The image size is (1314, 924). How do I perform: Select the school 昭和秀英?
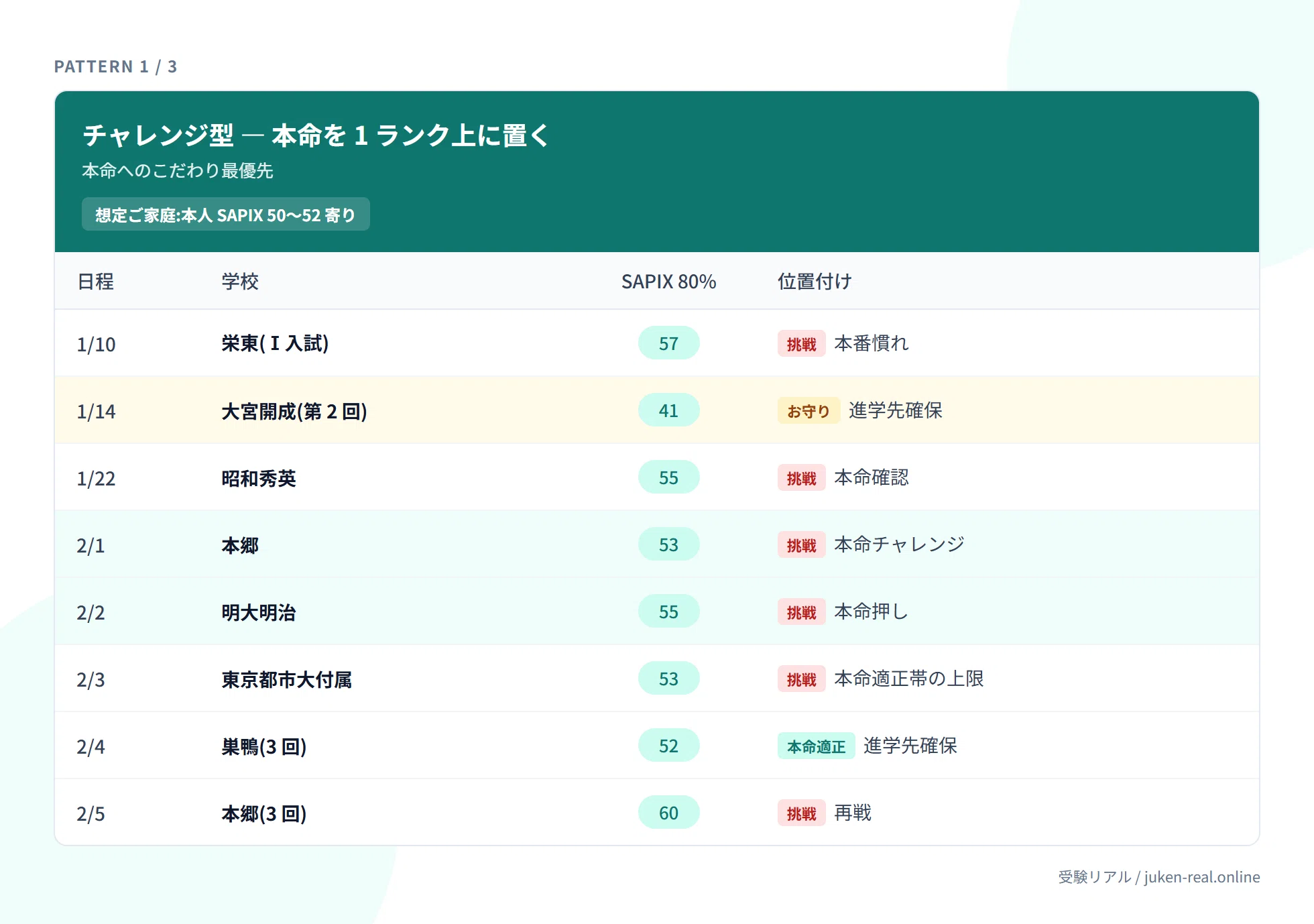[x=259, y=478]
